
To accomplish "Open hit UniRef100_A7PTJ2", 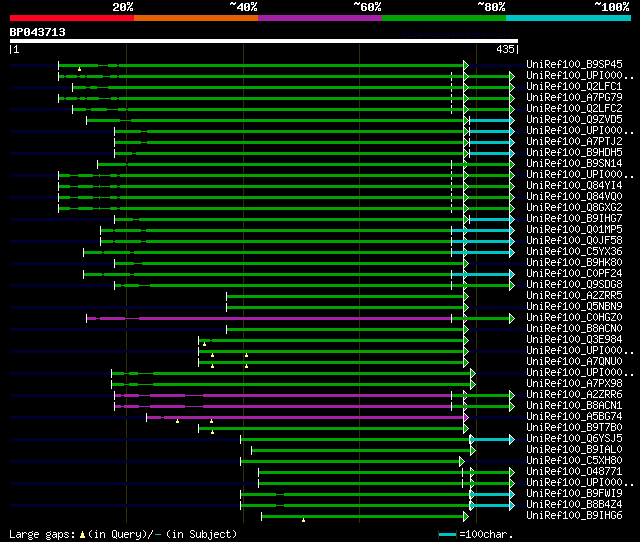I will pos(574,142).
